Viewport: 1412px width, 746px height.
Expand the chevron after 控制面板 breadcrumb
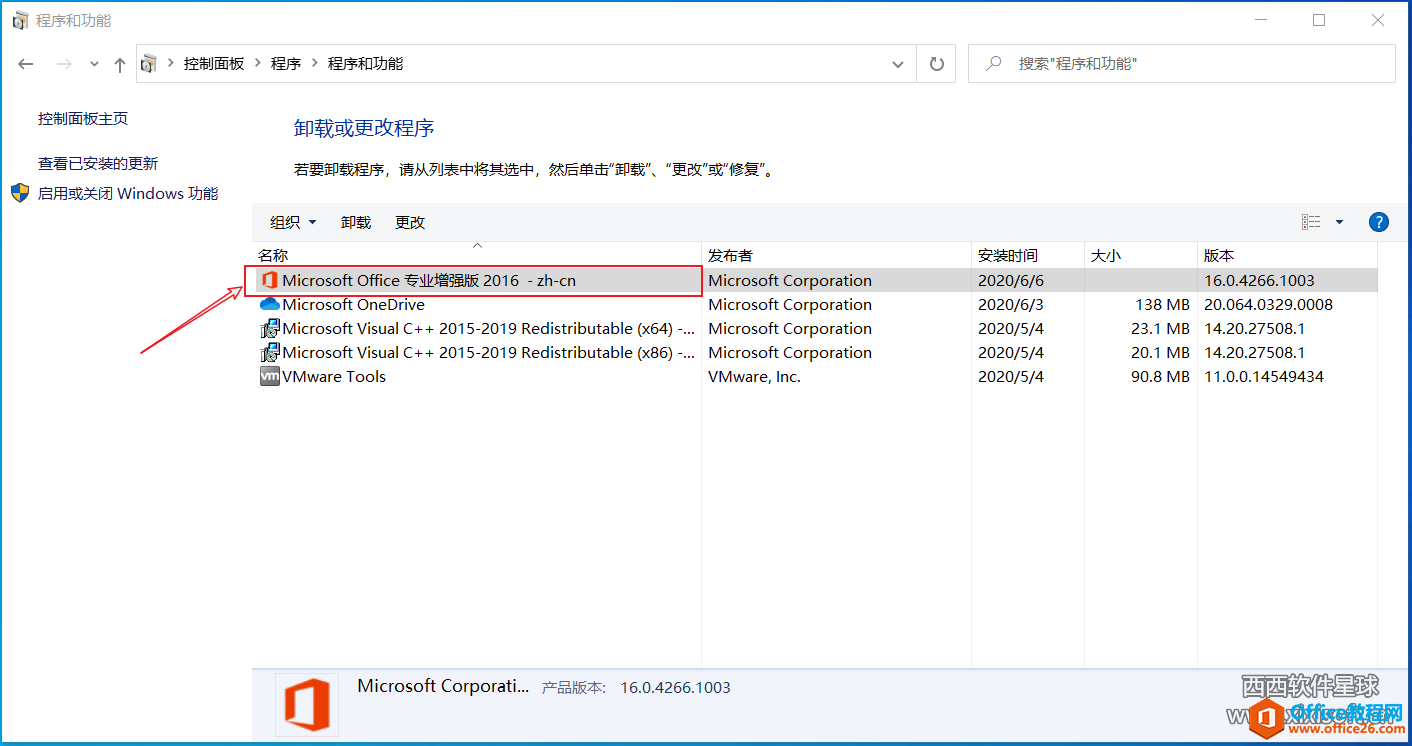pyautogui.click(x=258, y=64)
